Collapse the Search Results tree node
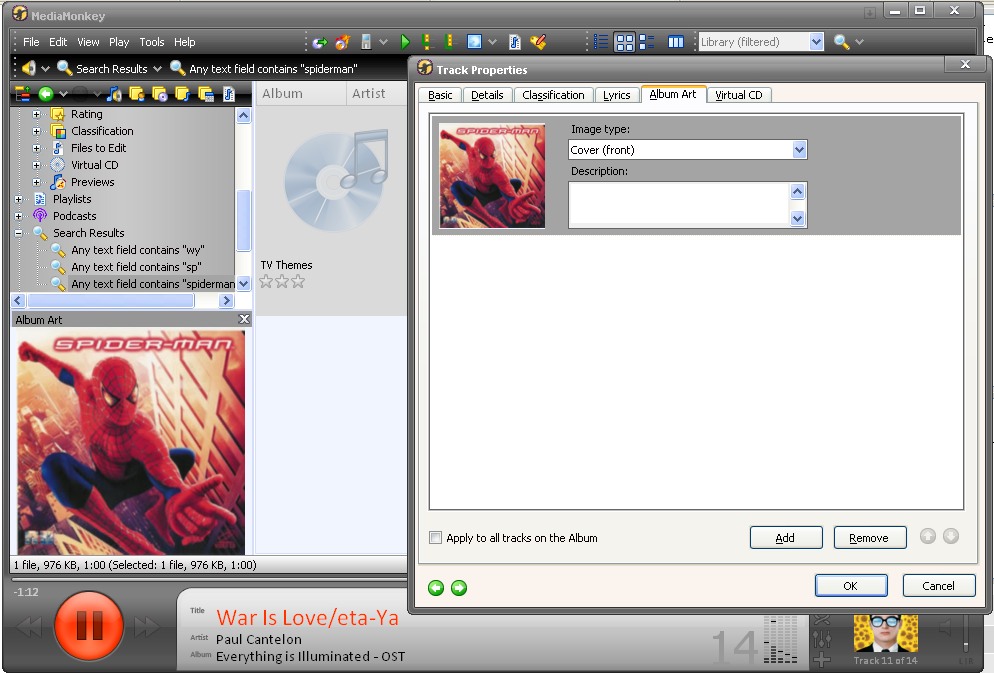 click(19, 233)
